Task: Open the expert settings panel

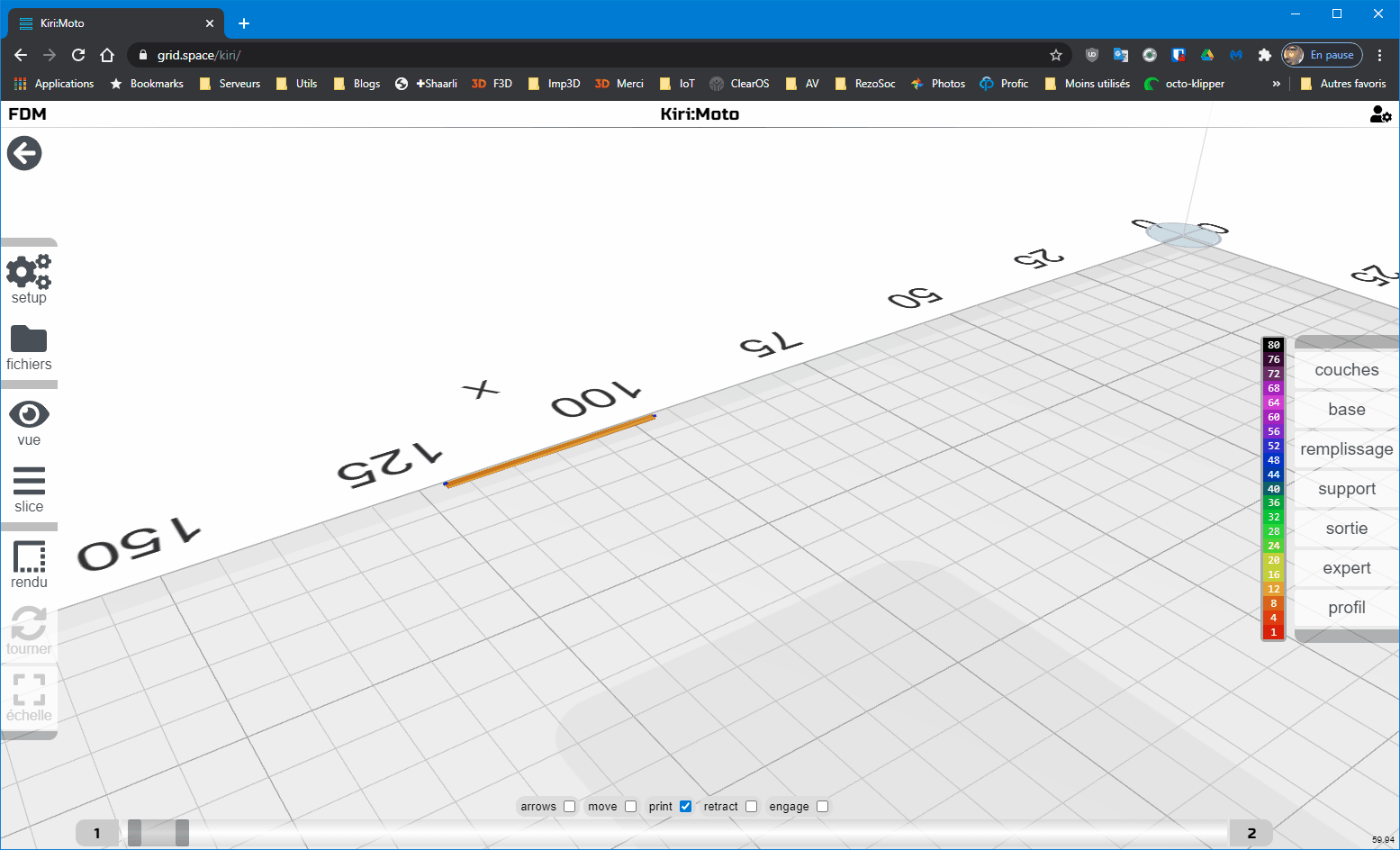Action: point(1346,568)
